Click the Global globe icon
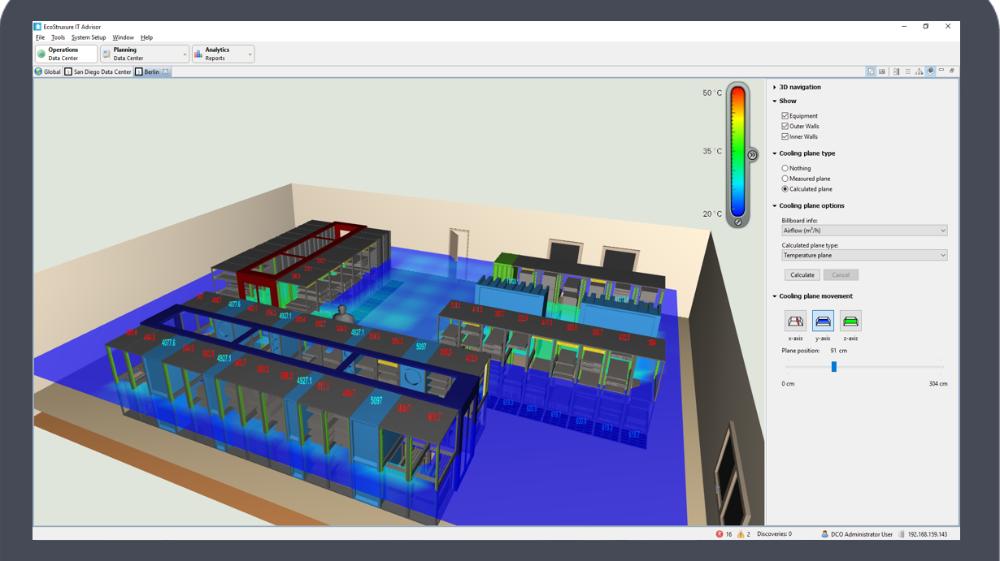Screen dimensions: 1000x561 pyautogui.click(x=38, y=72)
